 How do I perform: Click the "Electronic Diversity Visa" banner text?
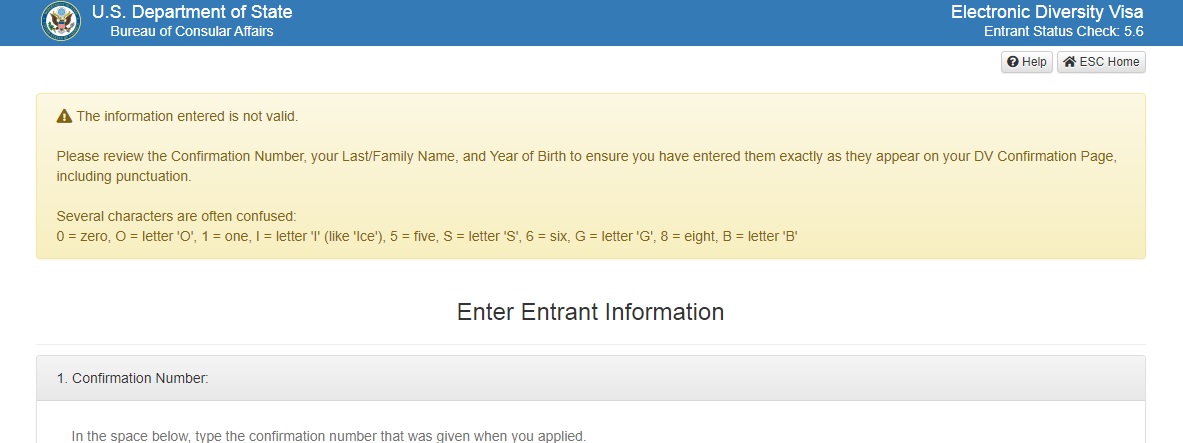(x=1046, y=13)
